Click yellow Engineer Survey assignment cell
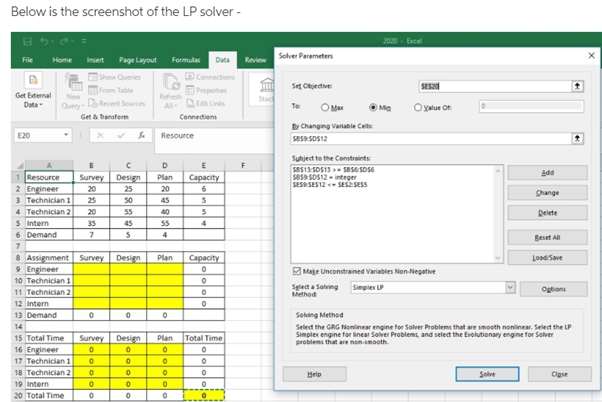 (x=92, y=269)
